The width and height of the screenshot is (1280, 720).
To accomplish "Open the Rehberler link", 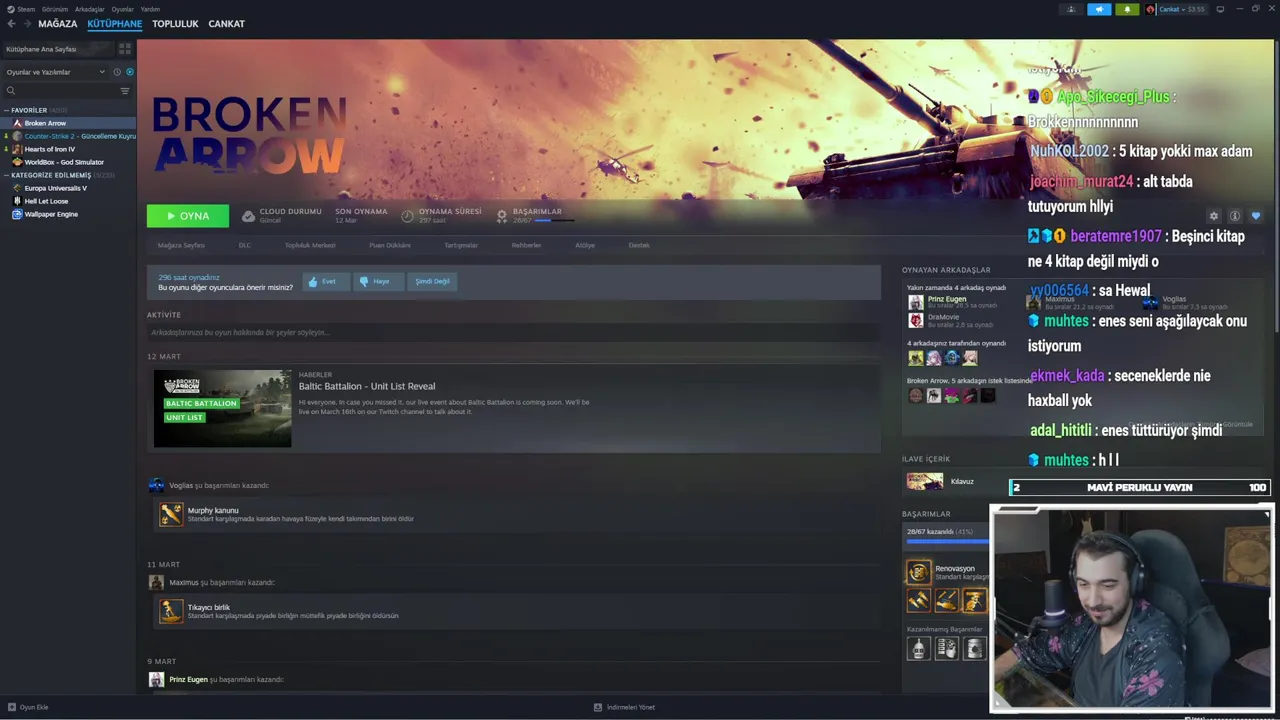I will click(x=526, y=245).
